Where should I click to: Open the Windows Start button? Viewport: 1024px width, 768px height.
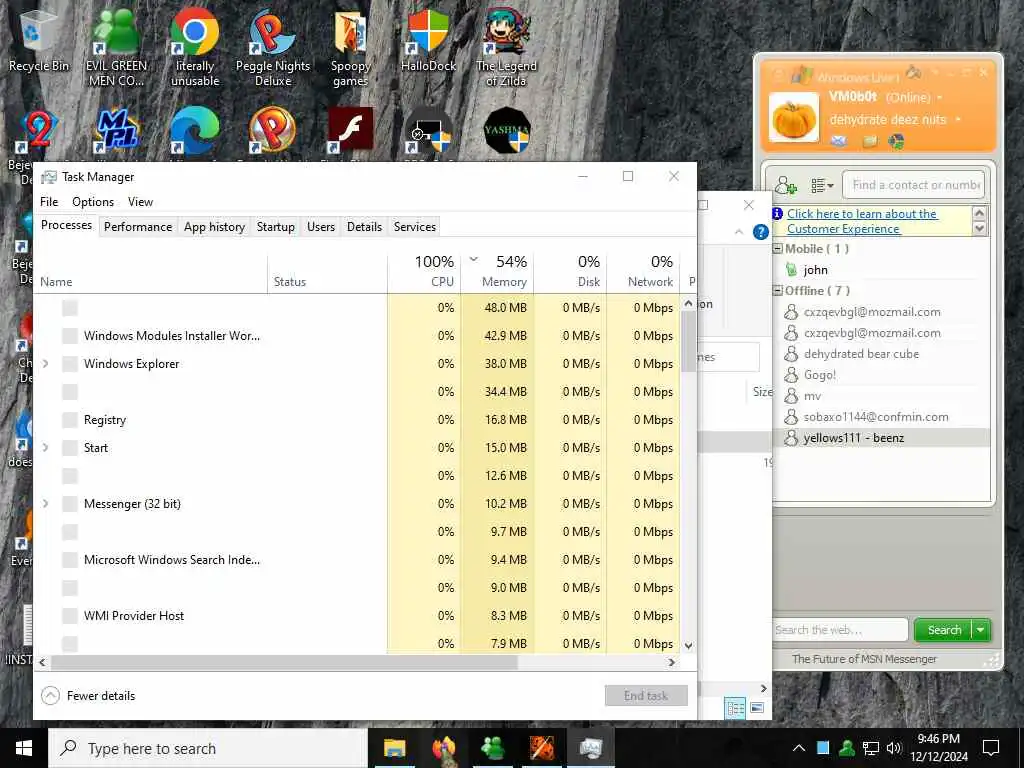pyautogui.click(x=24, y=748)
